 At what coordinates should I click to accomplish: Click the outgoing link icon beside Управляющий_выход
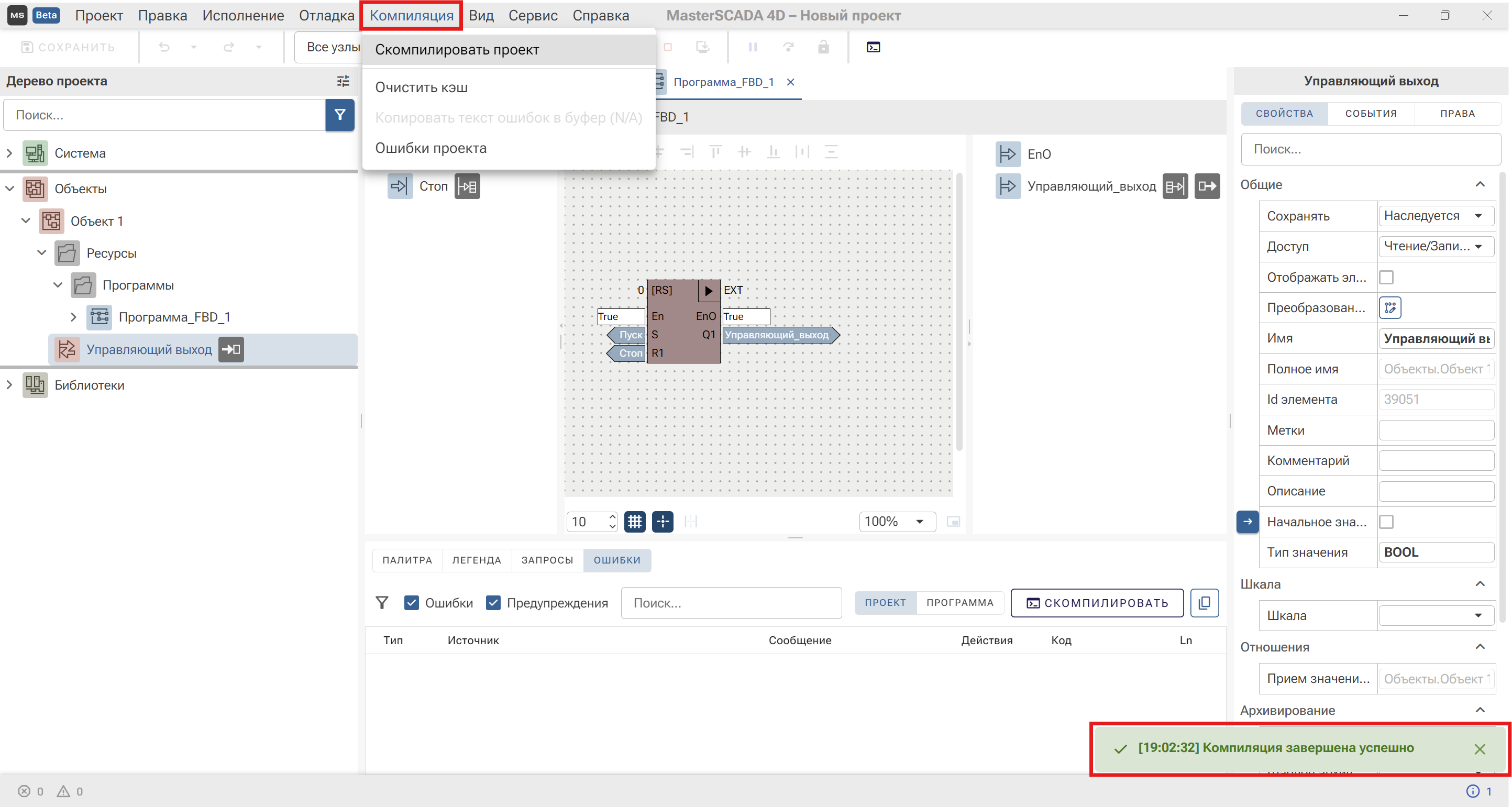click(1207, 186)
